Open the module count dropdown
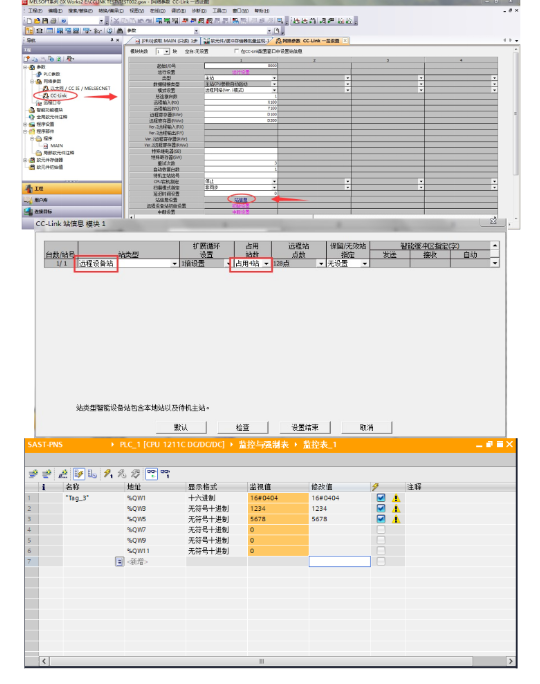The image size is (540, 684). tap(167, 51)
